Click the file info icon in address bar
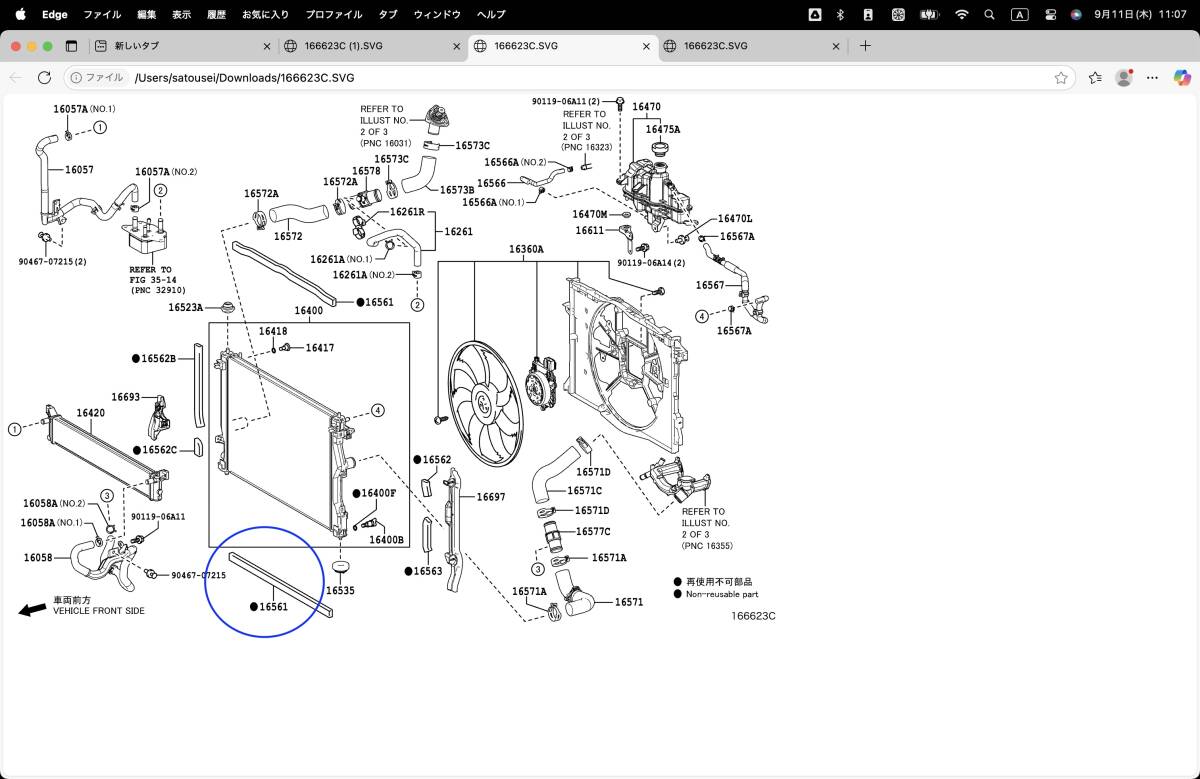Screen dimensions: 1200x779 point(97,78)
